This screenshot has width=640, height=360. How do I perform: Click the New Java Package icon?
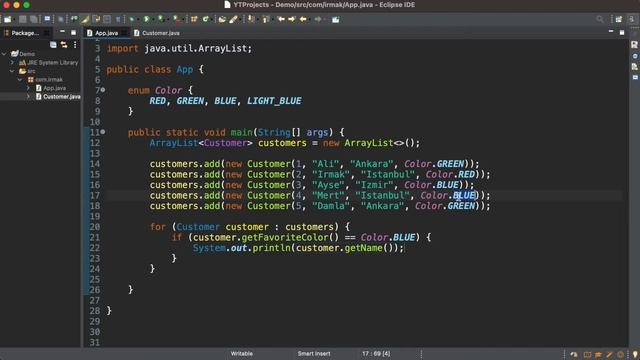click(194, 19)
